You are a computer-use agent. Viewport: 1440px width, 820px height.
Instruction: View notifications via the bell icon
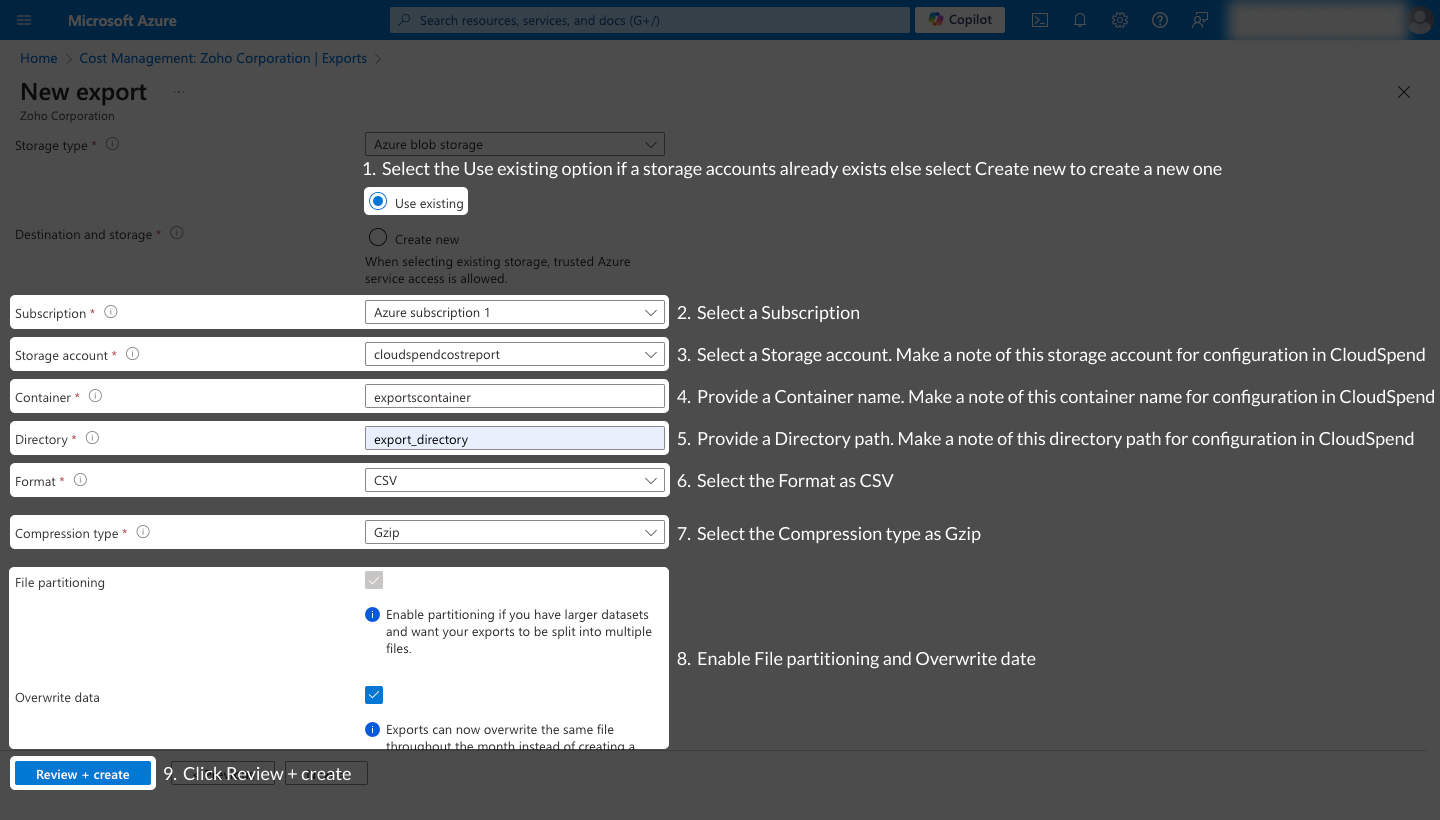[1079, 19]
